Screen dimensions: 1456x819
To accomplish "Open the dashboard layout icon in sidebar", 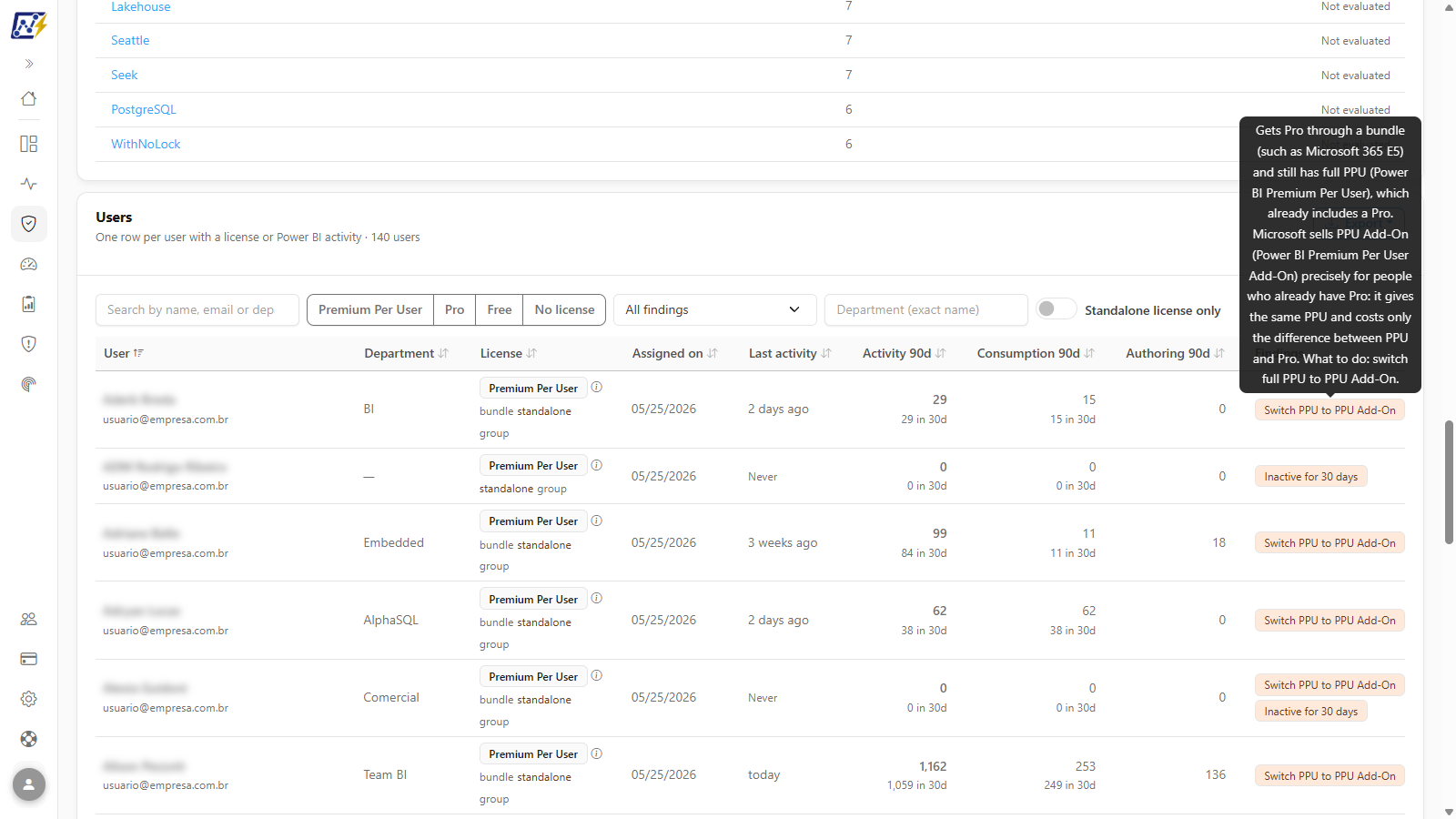I will (x=29, y=144).
